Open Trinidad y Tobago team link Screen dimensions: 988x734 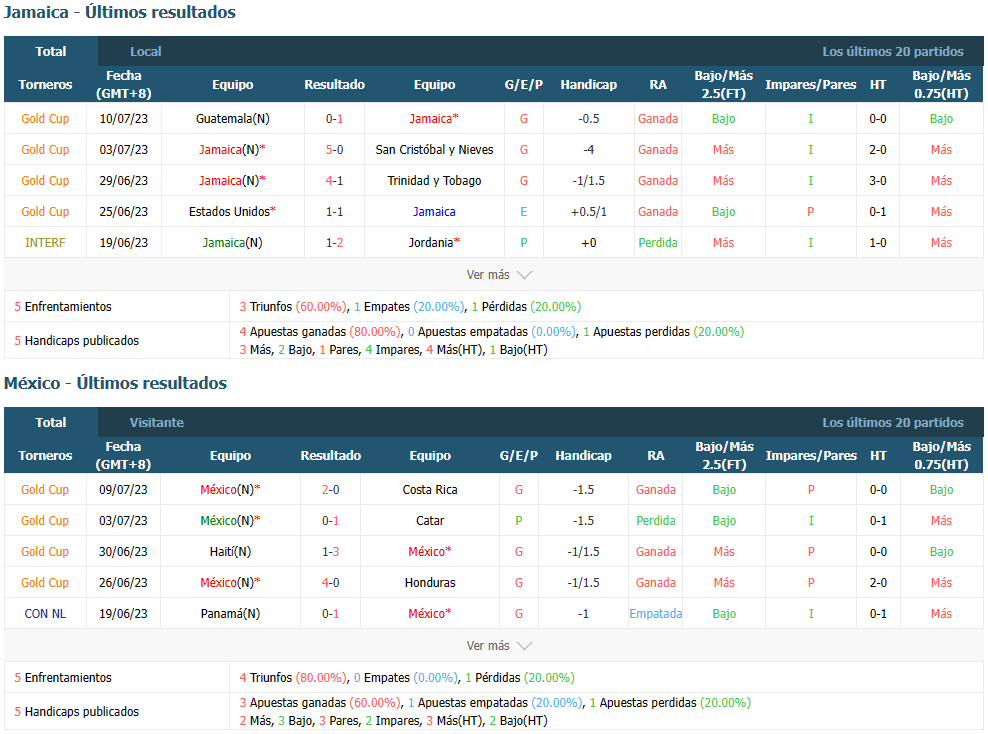(x=434, y=181)
